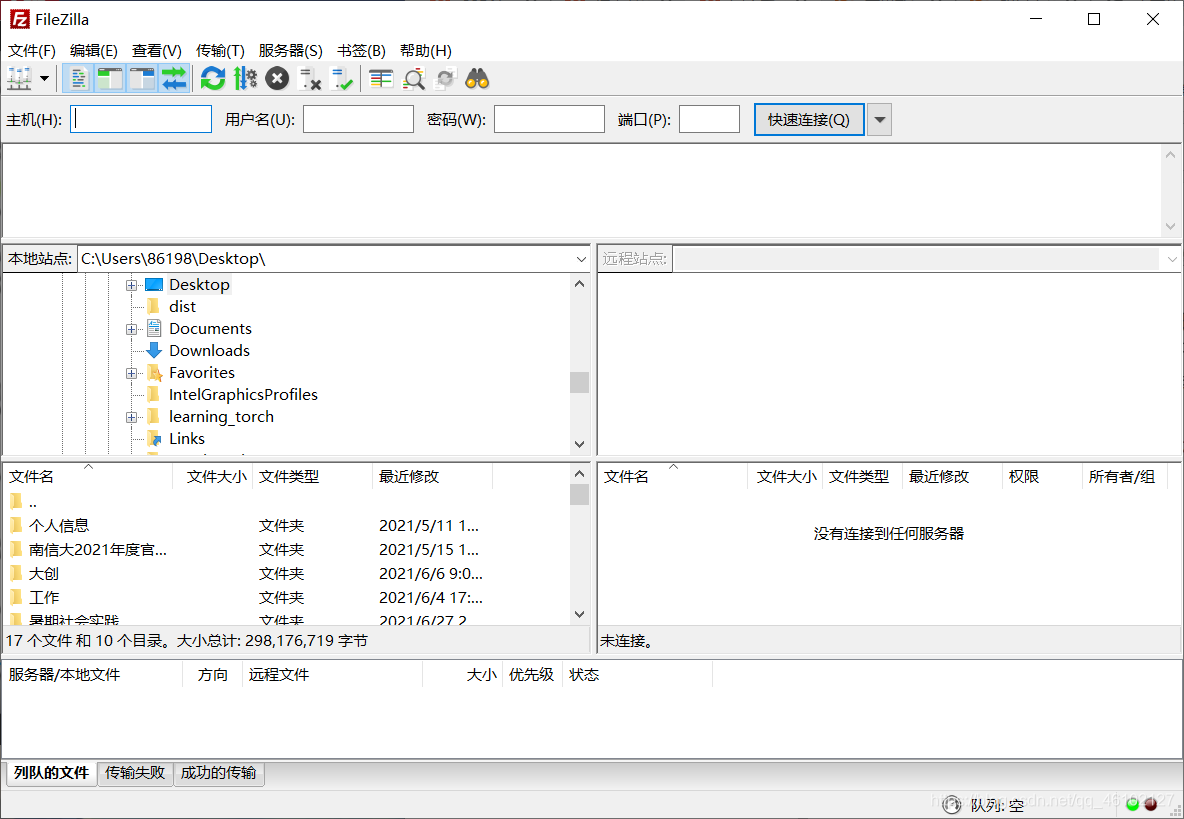Toggle synchronized browsing
Viewport: 1184px width, 819px height.
[446, 79]
